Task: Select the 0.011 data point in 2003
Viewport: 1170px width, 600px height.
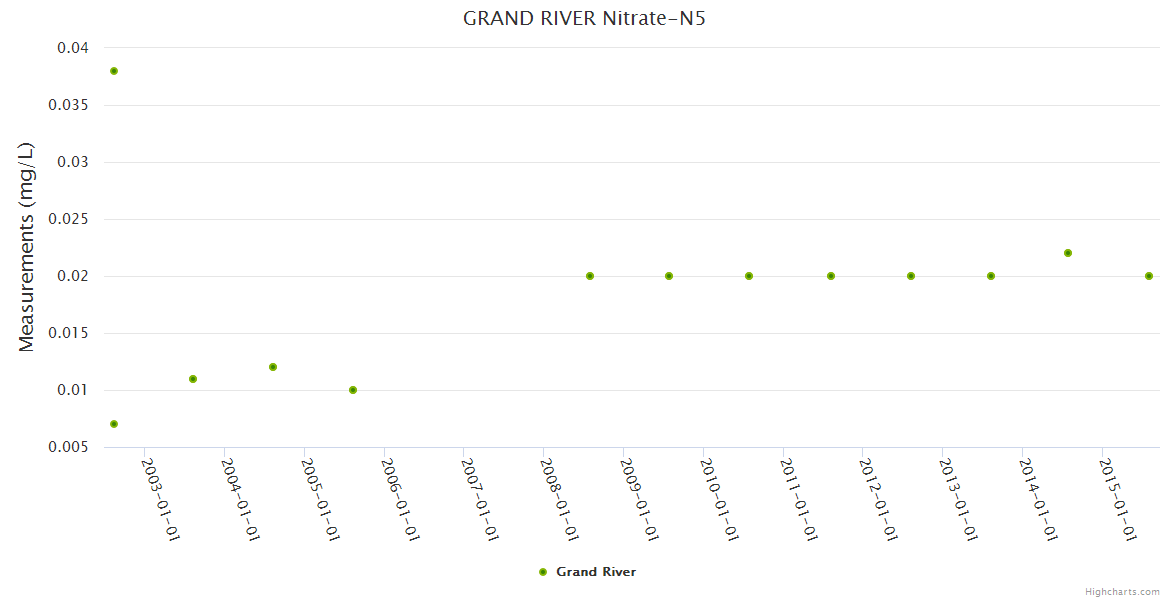Action: click(x=193, y=379)
